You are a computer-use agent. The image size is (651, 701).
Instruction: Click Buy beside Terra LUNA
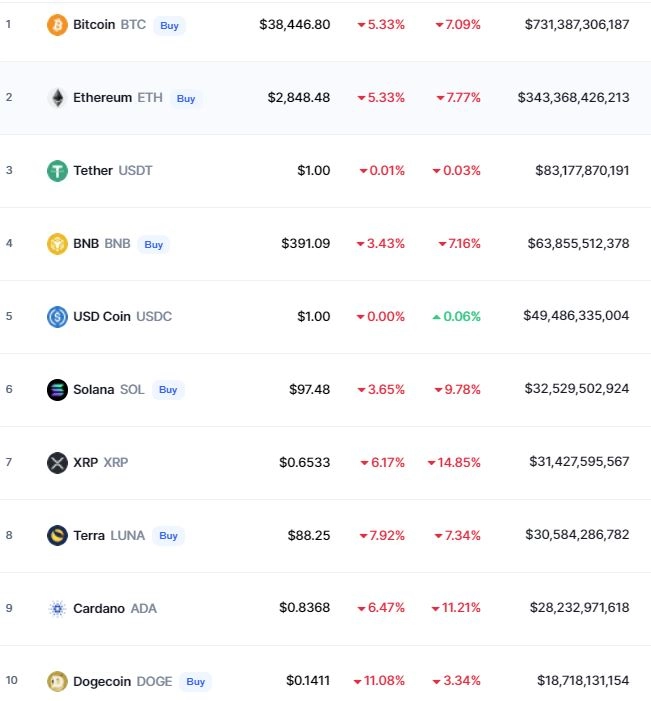pyautogui.click(x=168, y=536)
